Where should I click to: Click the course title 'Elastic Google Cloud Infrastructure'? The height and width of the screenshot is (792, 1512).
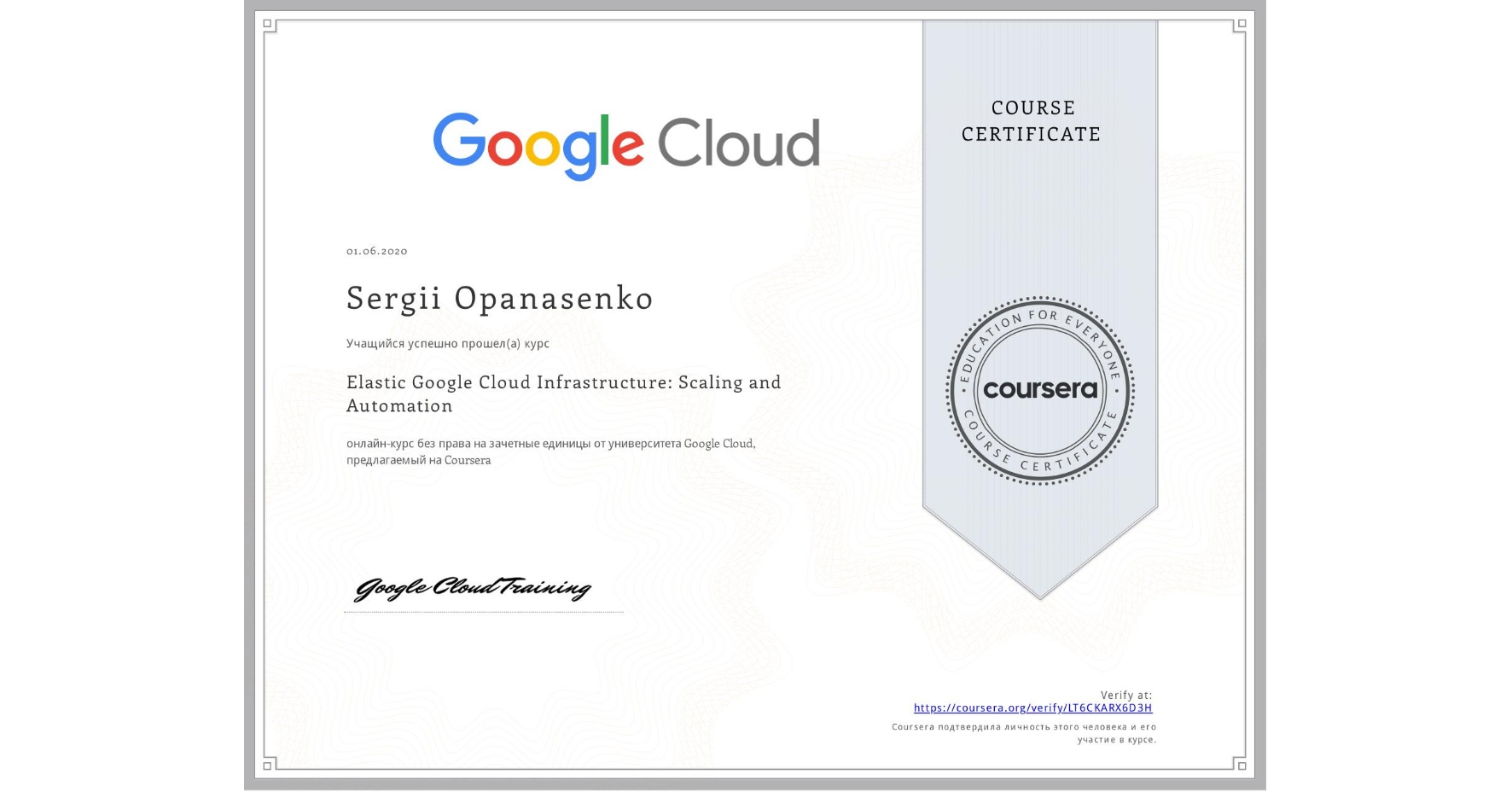[x=563, y=382]
